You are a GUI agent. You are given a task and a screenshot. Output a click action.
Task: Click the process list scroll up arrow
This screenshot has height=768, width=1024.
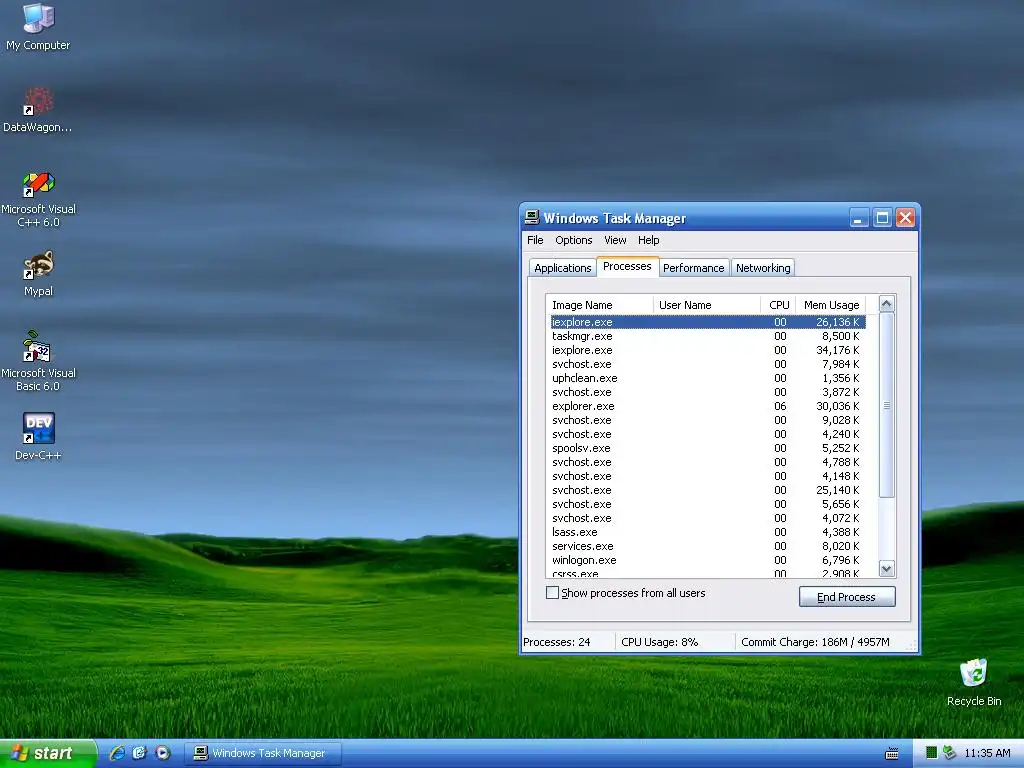pos(886,304)
